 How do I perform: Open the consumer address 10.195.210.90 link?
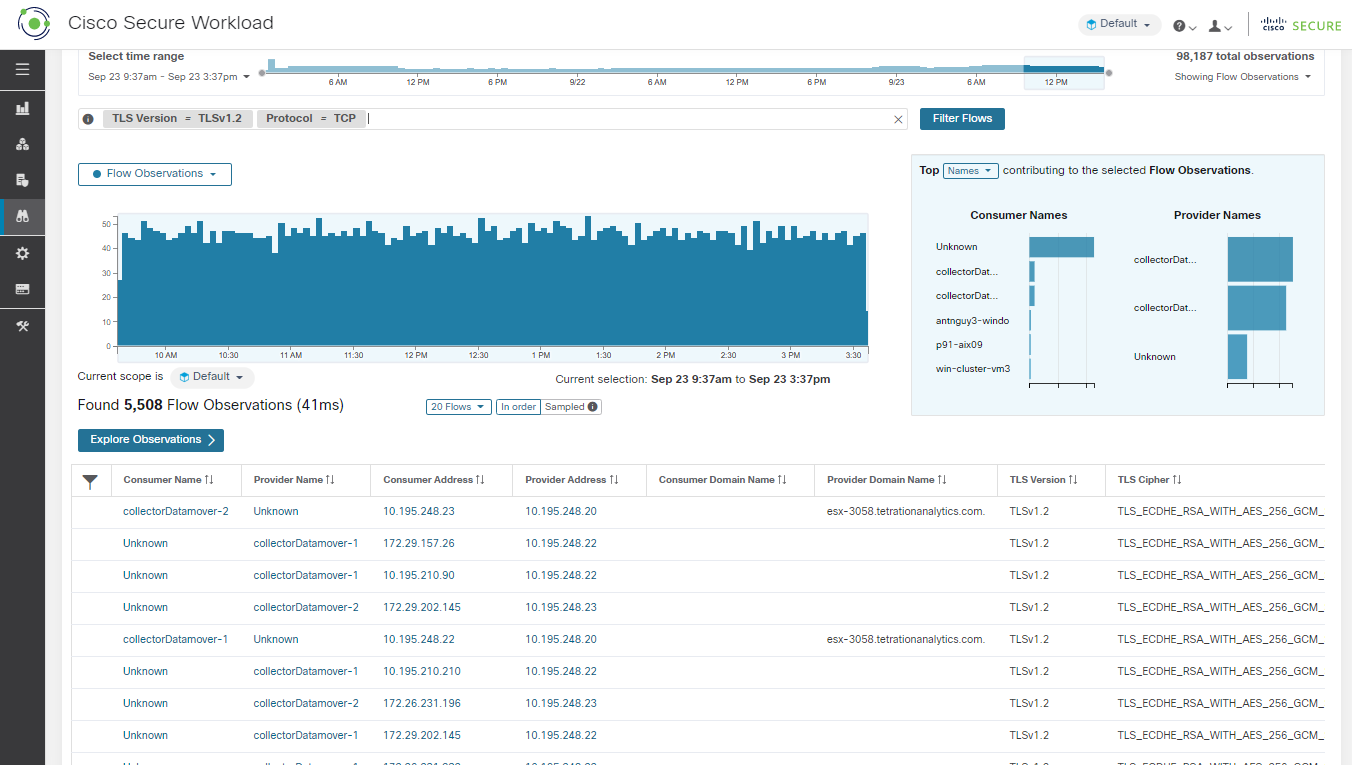tap(419, 575)
